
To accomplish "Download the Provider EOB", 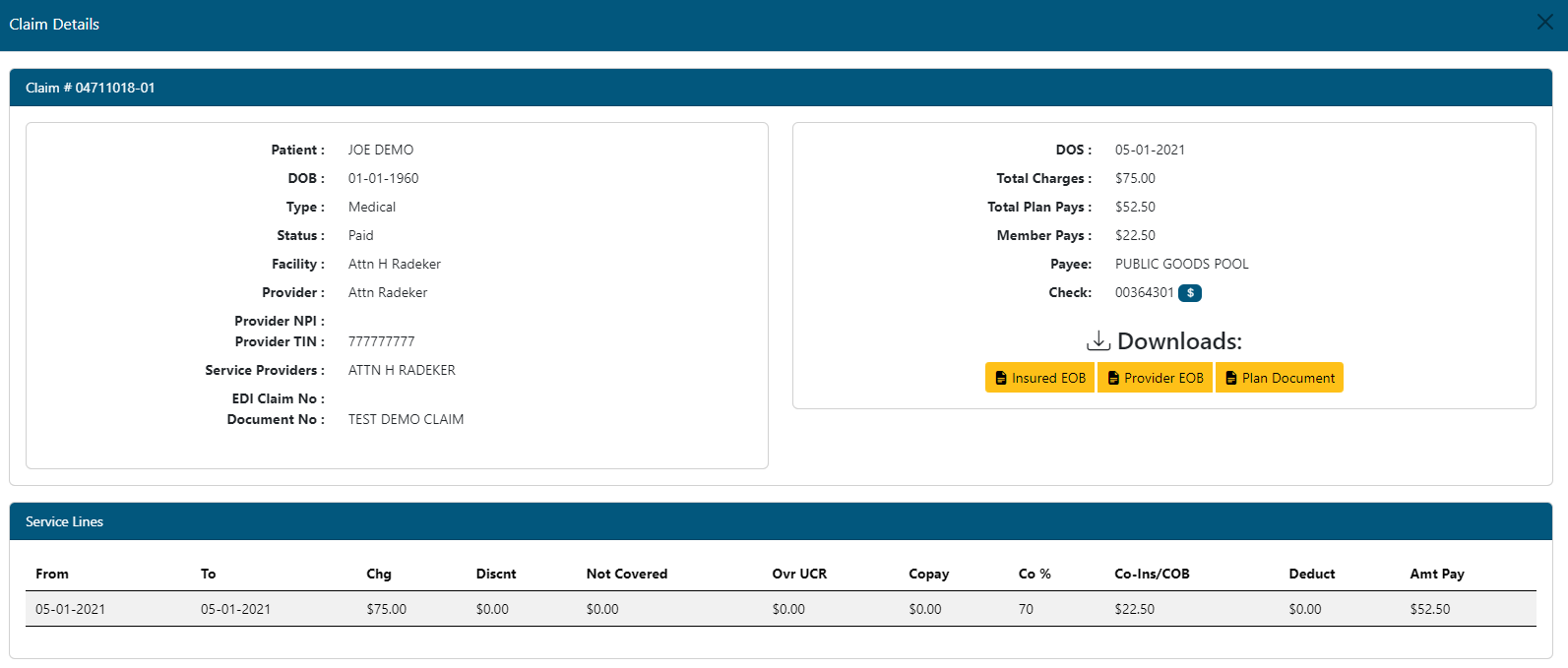I will tap(1155, 378).
